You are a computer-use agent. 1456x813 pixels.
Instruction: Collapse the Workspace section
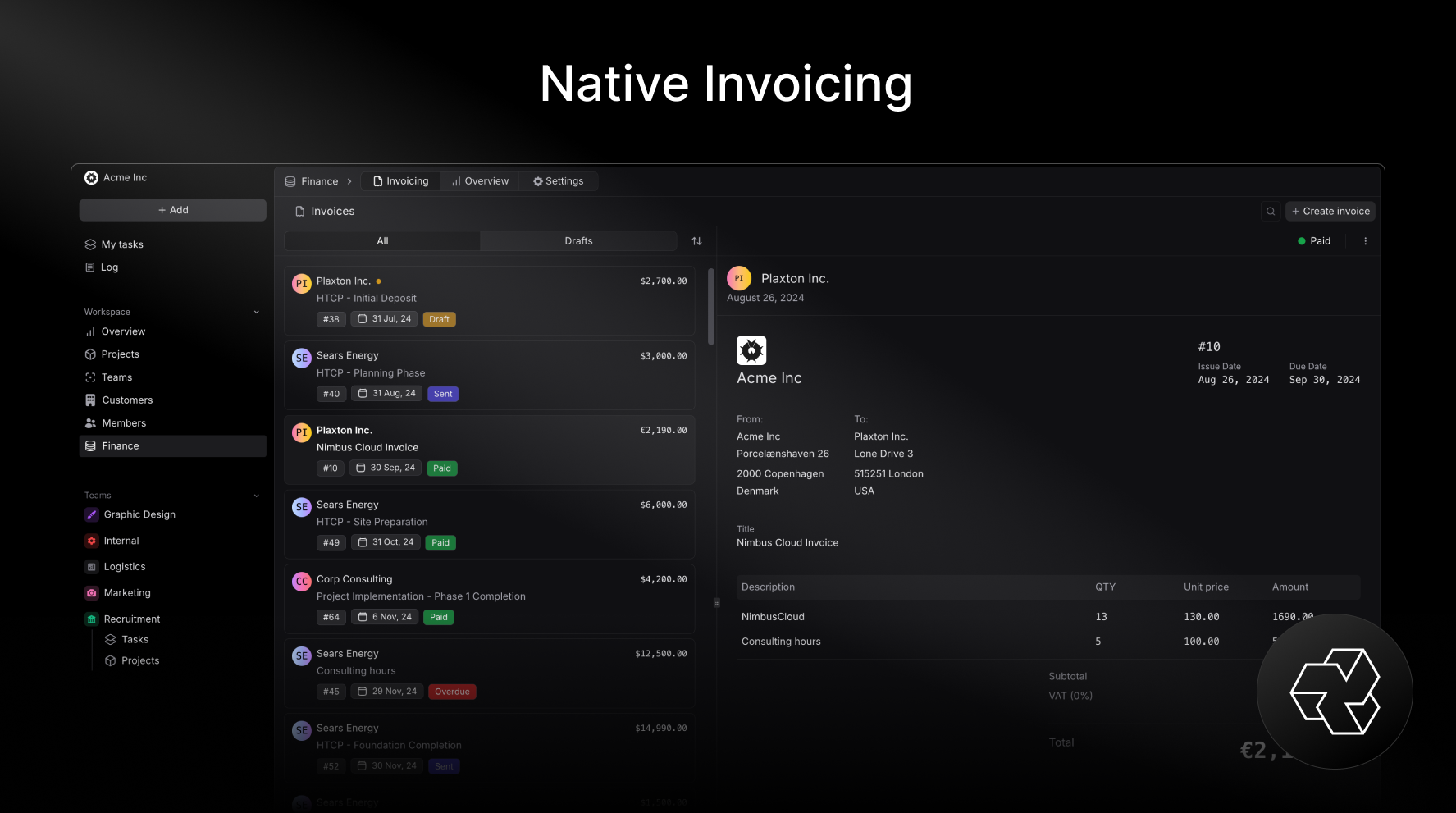coord(257,312)
